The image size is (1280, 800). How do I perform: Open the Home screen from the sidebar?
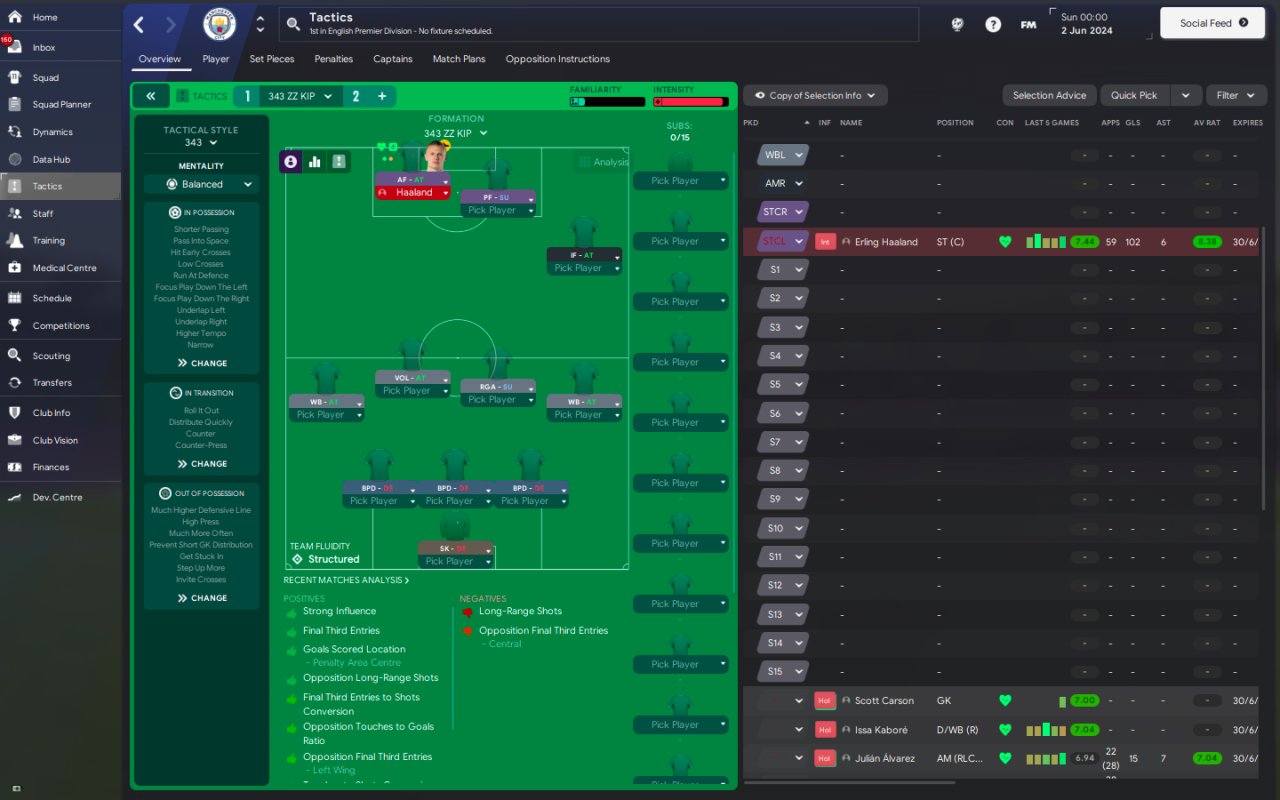45,17
